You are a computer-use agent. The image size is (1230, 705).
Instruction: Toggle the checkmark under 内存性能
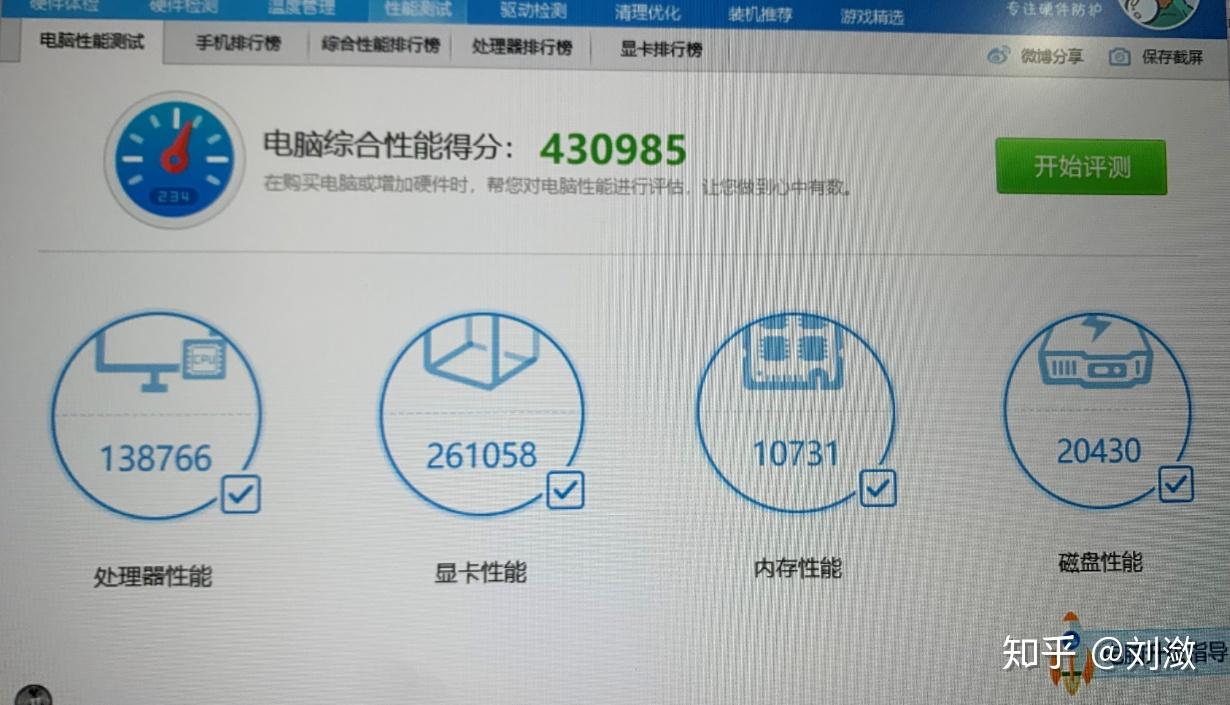tap(879, 488)
